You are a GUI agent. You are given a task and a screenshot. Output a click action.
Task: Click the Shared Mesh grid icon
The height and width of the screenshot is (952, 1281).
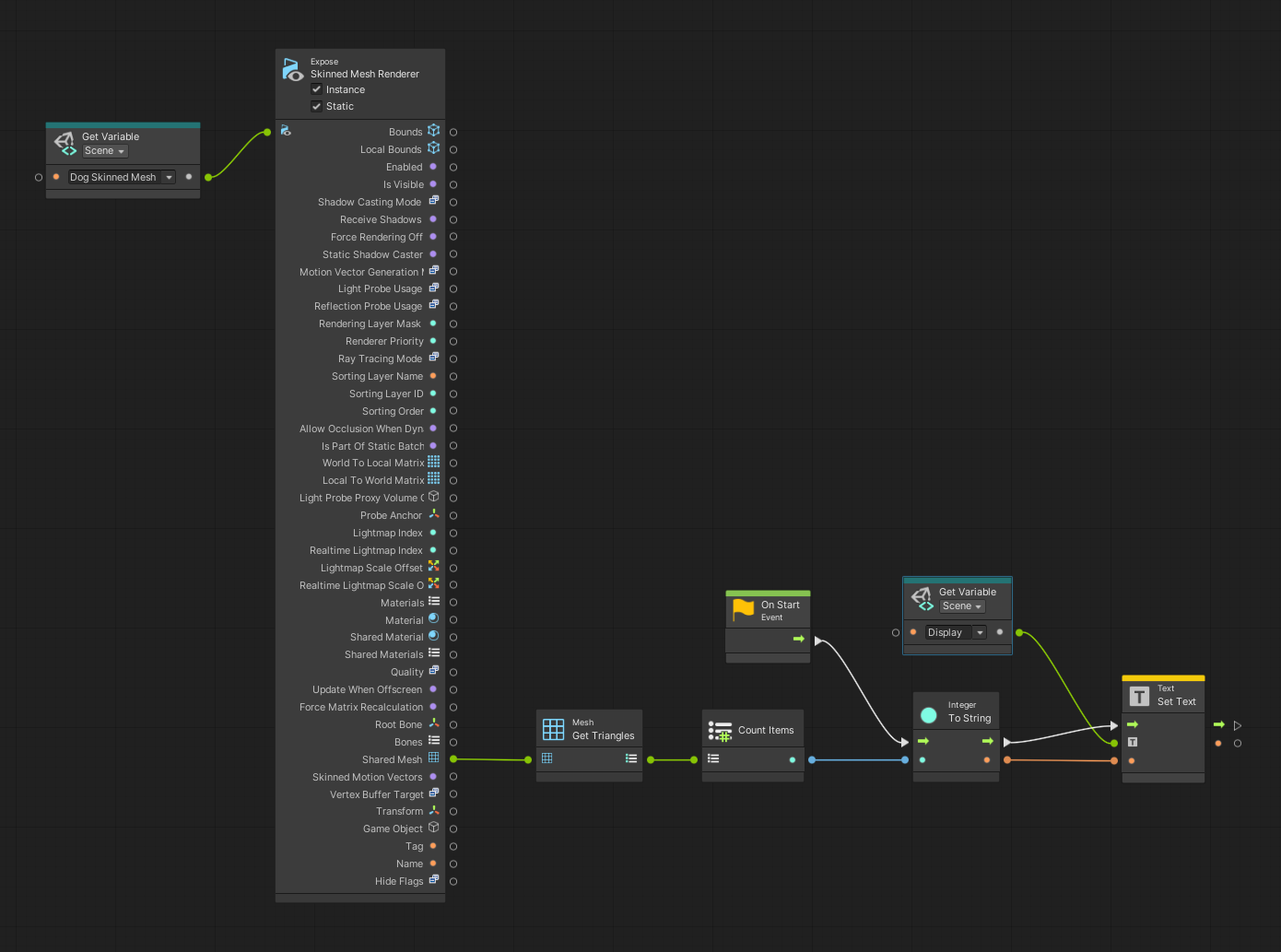[433, 758]
